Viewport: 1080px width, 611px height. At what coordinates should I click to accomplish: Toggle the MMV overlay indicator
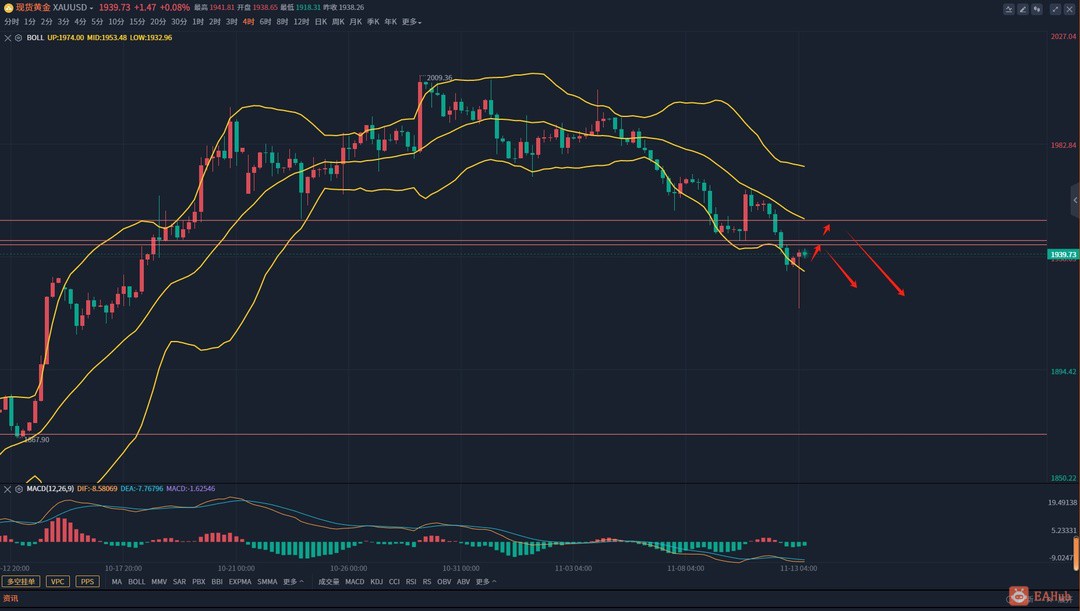[159, 582]
